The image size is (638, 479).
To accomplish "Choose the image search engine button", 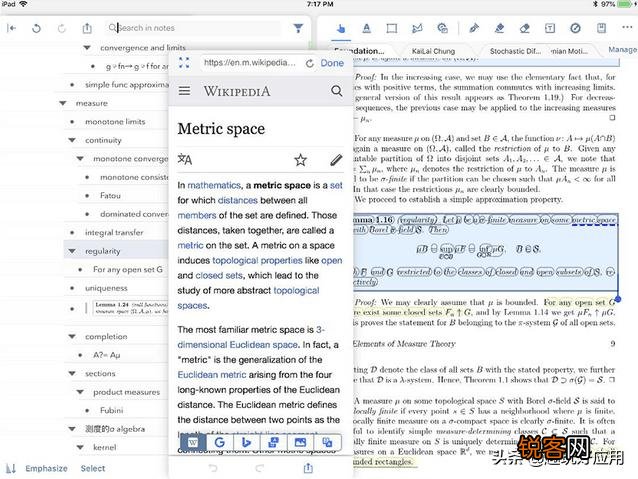I will point(300,442).
